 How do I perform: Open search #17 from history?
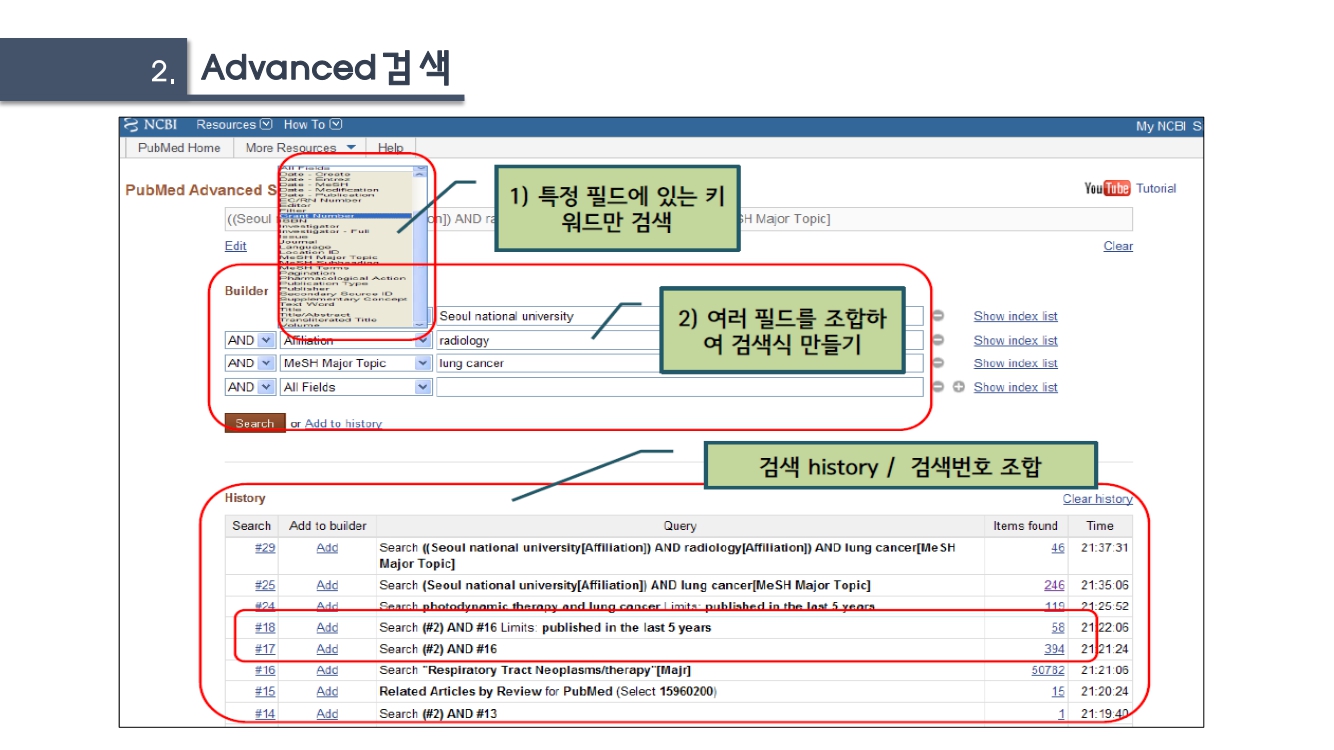(x=265, y=649)
